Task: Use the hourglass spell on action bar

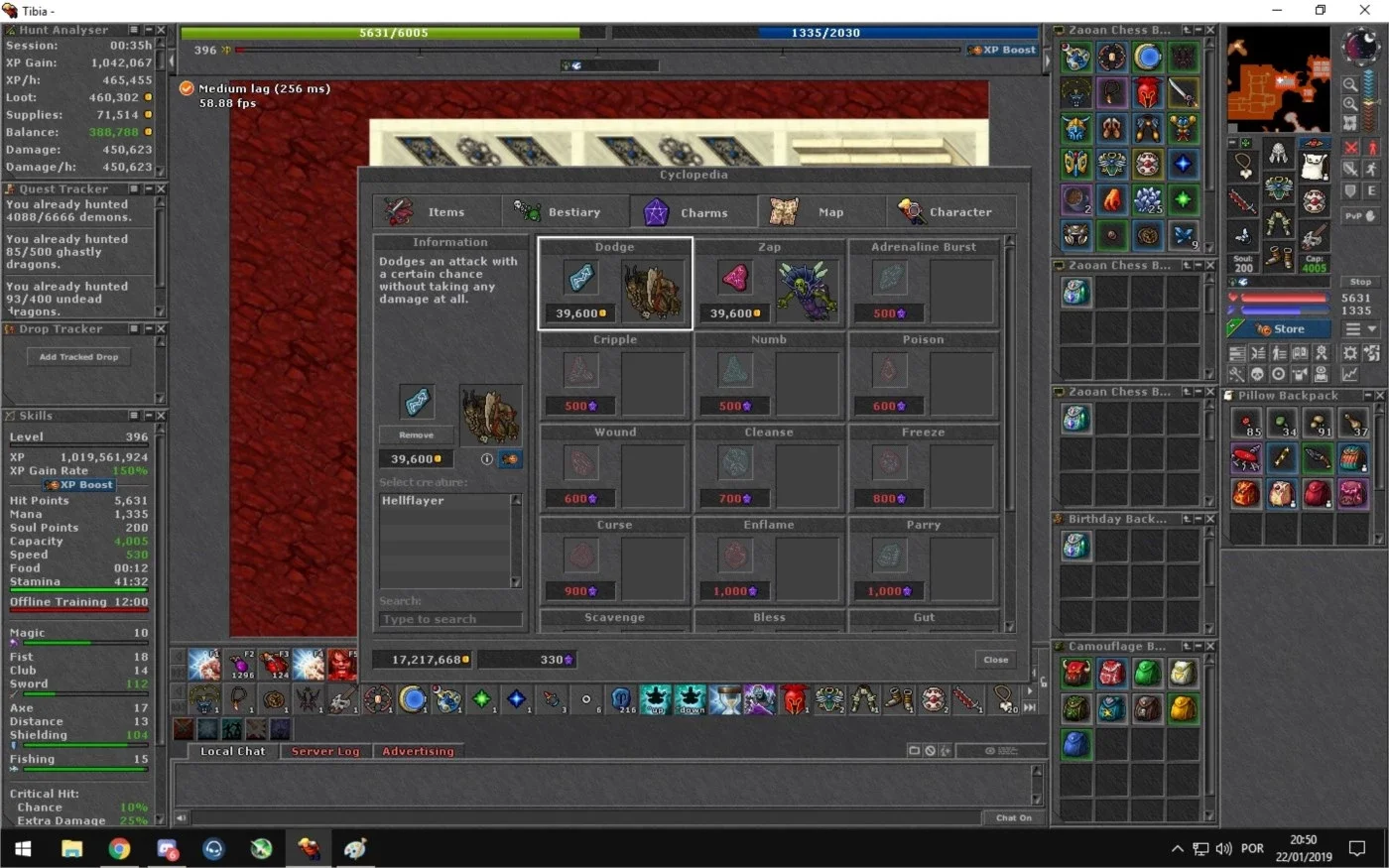Action: (x=725, y=699)
